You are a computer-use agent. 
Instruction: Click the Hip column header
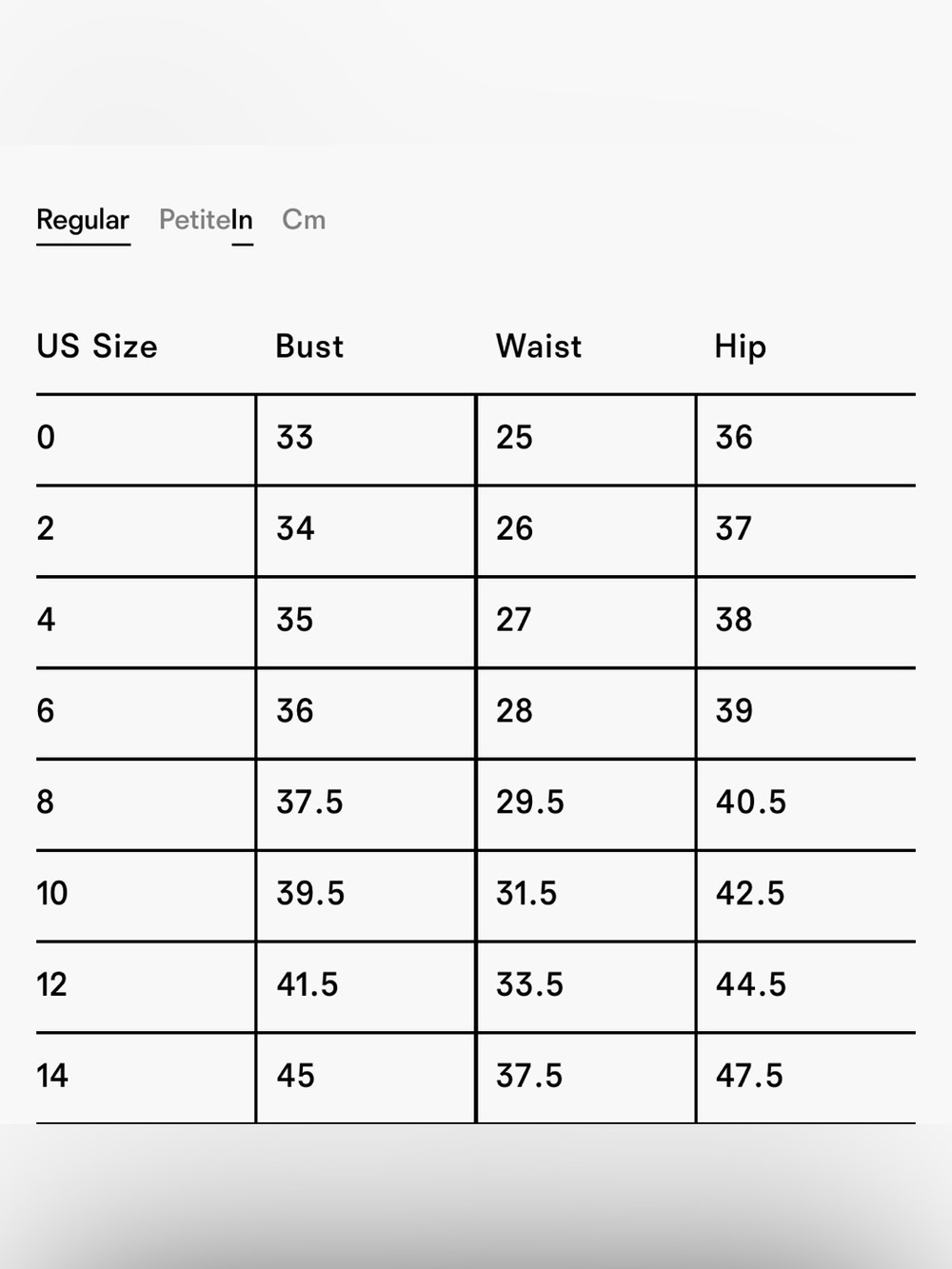coord(741,347)
